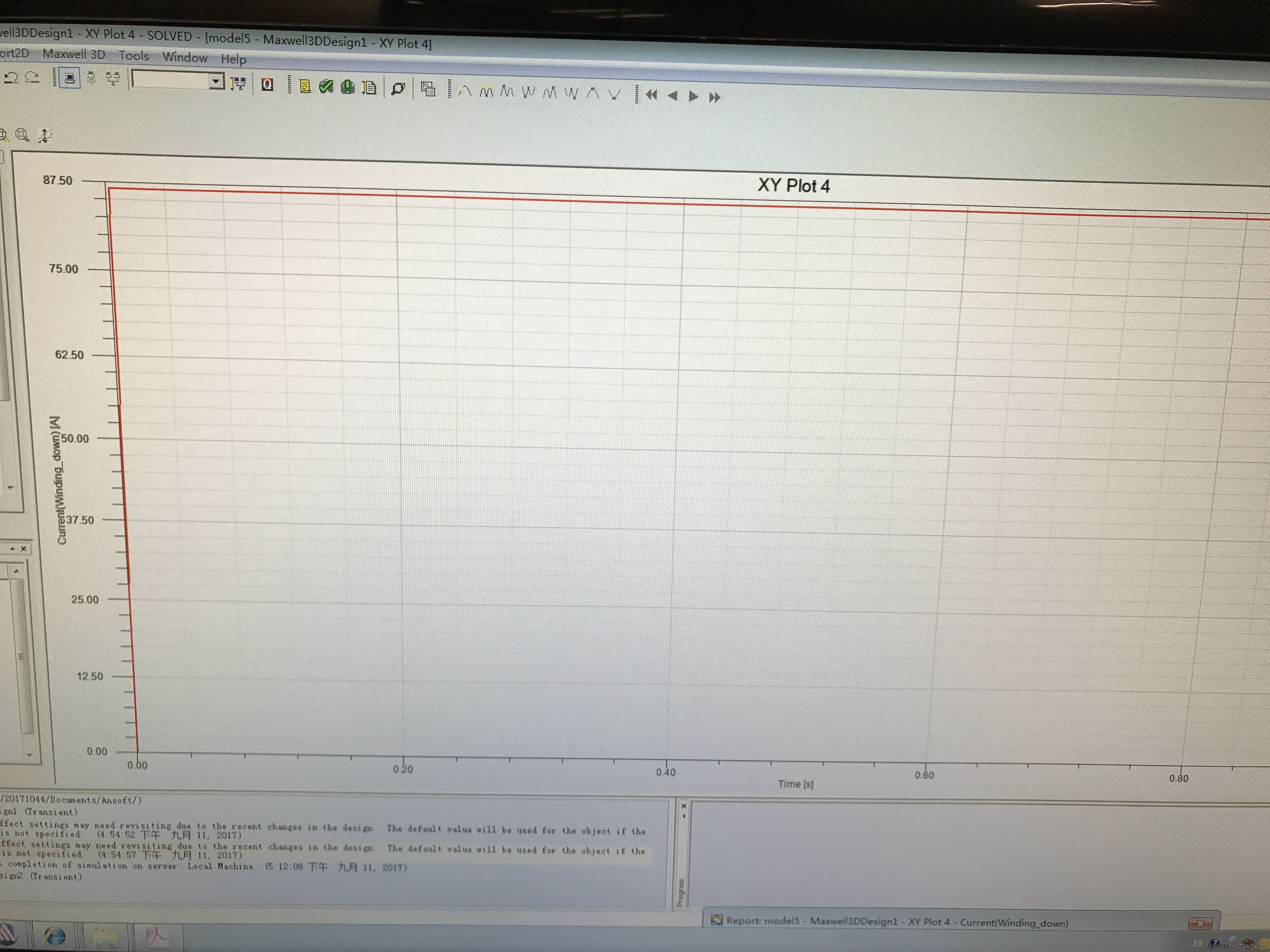The width and height of the screenshot is (1270, 952).
Task: Click the 0.80 x-axis tick label
Action: pos(1178,779)
